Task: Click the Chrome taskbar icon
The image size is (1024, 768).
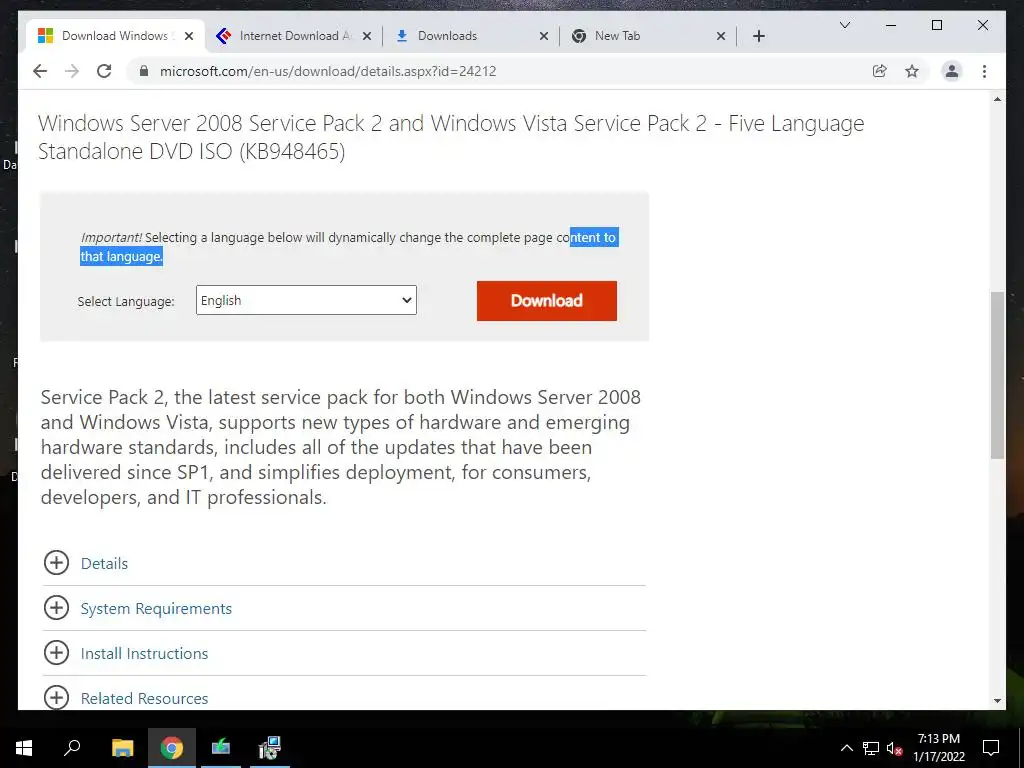Action: pos(172,748)
